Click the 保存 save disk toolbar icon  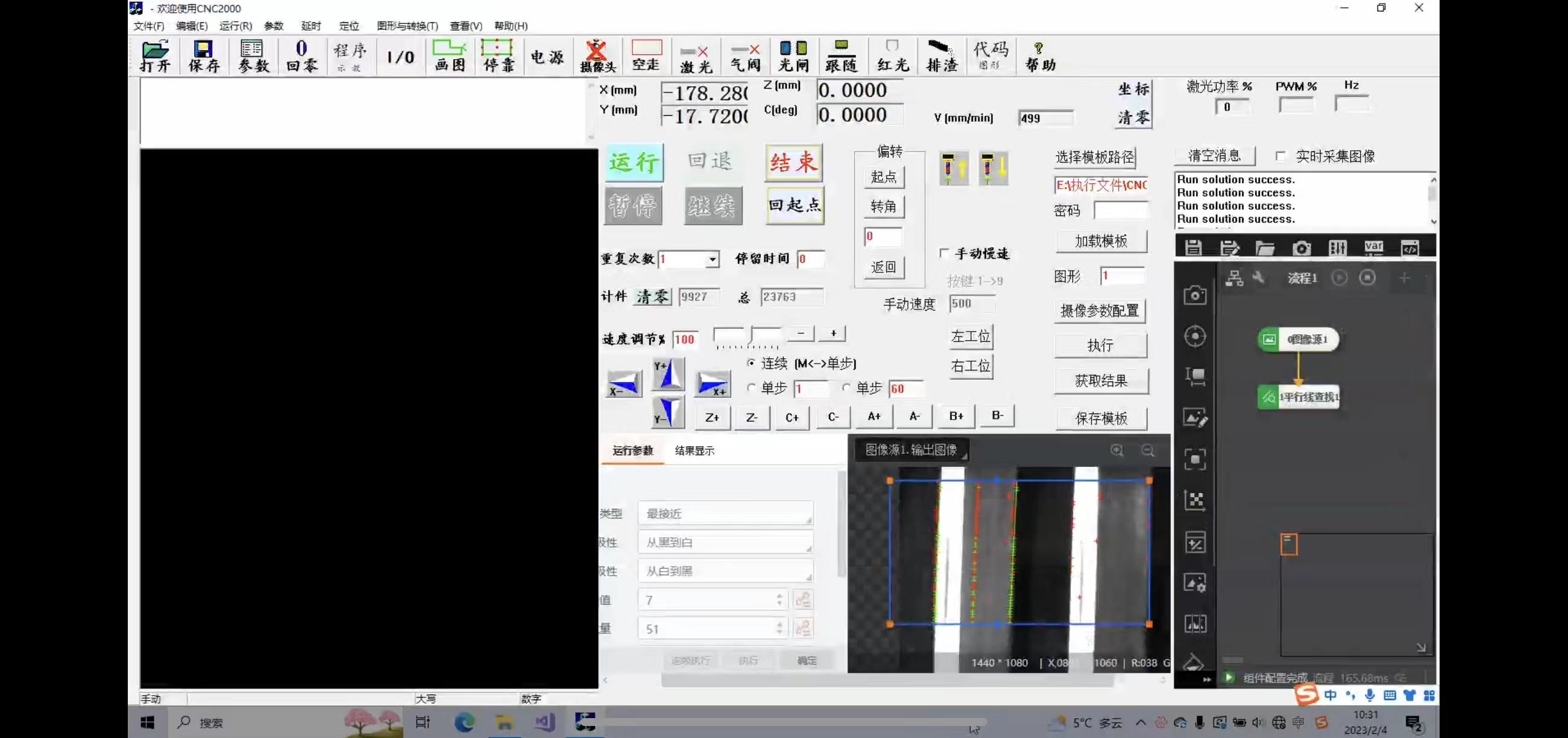click(x=203, y=56)
